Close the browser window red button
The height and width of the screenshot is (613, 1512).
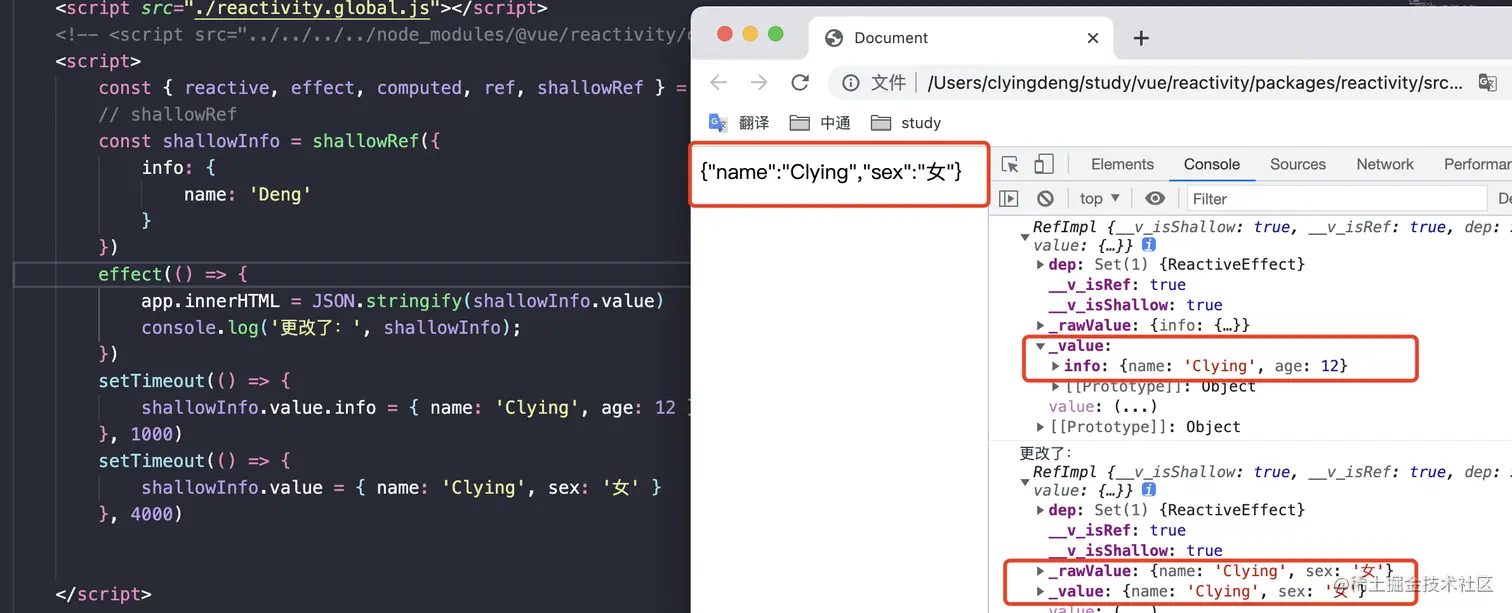726,34
